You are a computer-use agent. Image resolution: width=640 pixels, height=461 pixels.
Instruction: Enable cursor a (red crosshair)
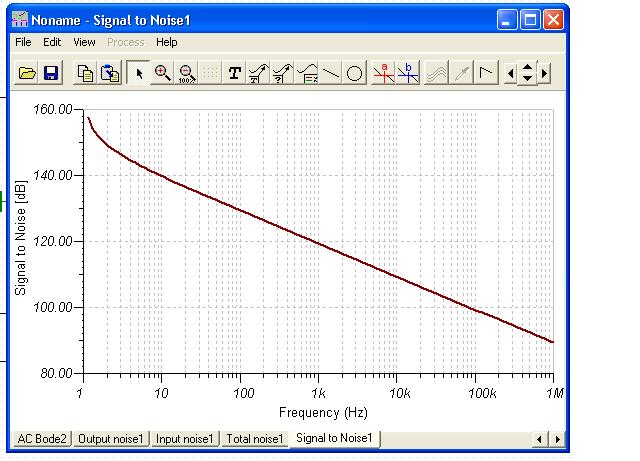[384, 73]
